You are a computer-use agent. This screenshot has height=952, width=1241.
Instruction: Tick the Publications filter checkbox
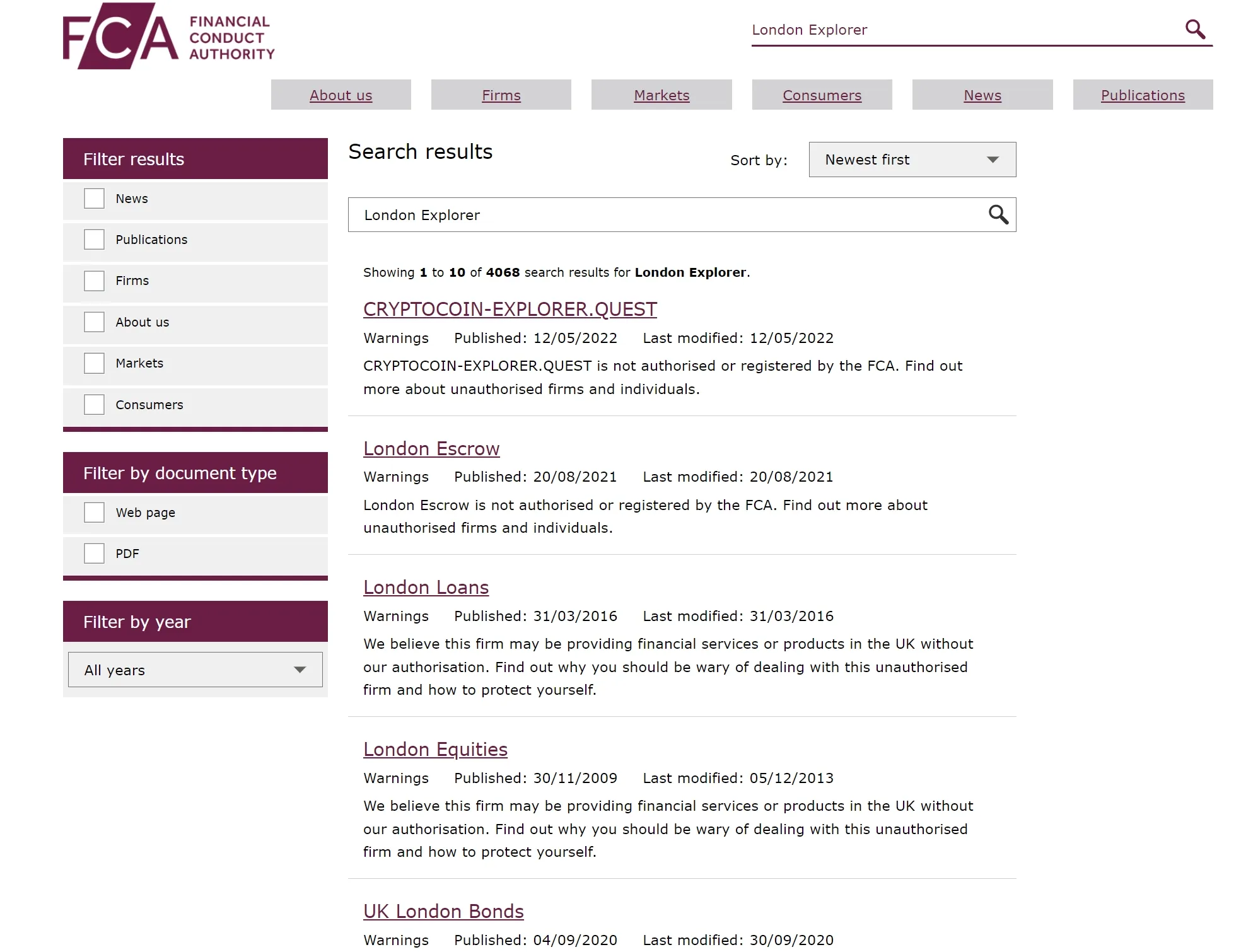tap(94, 240)
